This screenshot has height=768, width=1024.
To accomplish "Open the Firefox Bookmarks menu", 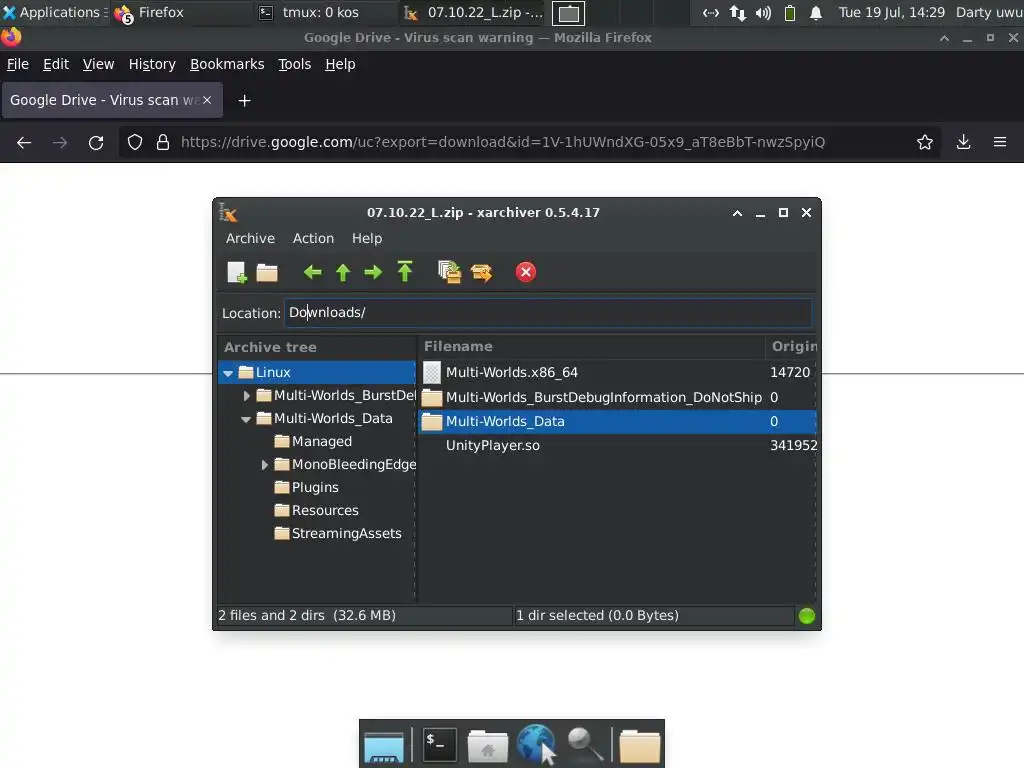I will 227,64.
